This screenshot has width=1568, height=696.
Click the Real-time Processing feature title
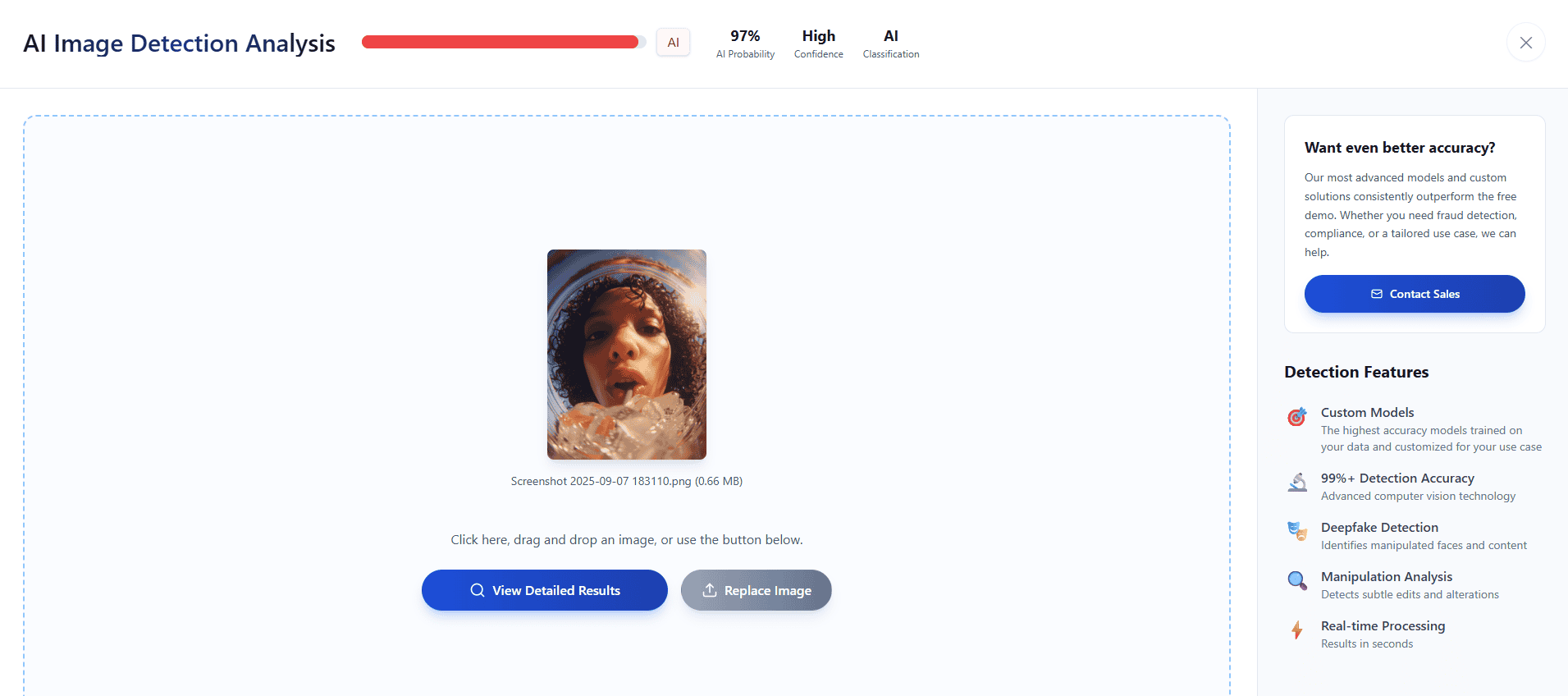tap(1383, 625)
